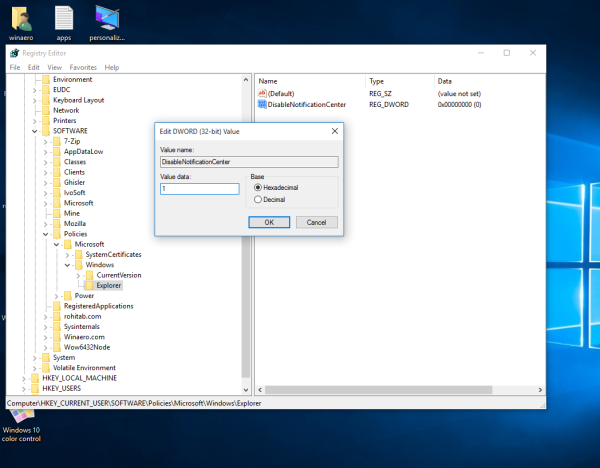
Task: Select the Hexadecimal base radio button
Action: [x=258, y=188]
